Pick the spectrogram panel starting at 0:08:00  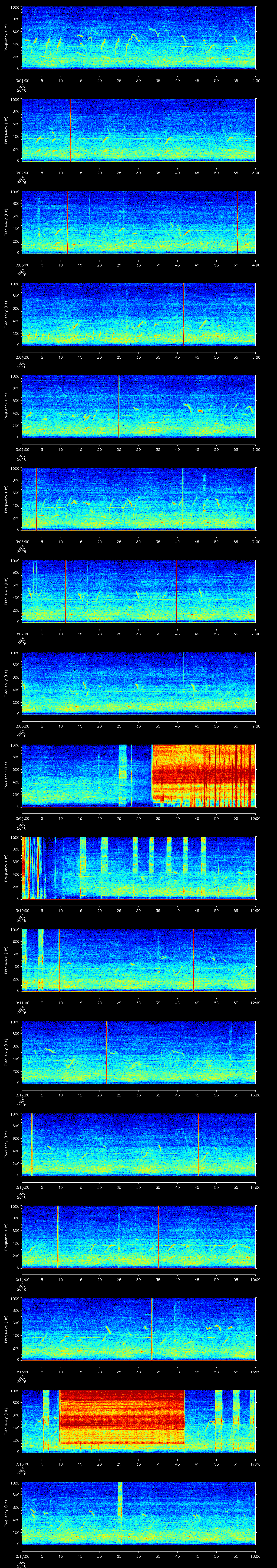[x=139, y=683]
